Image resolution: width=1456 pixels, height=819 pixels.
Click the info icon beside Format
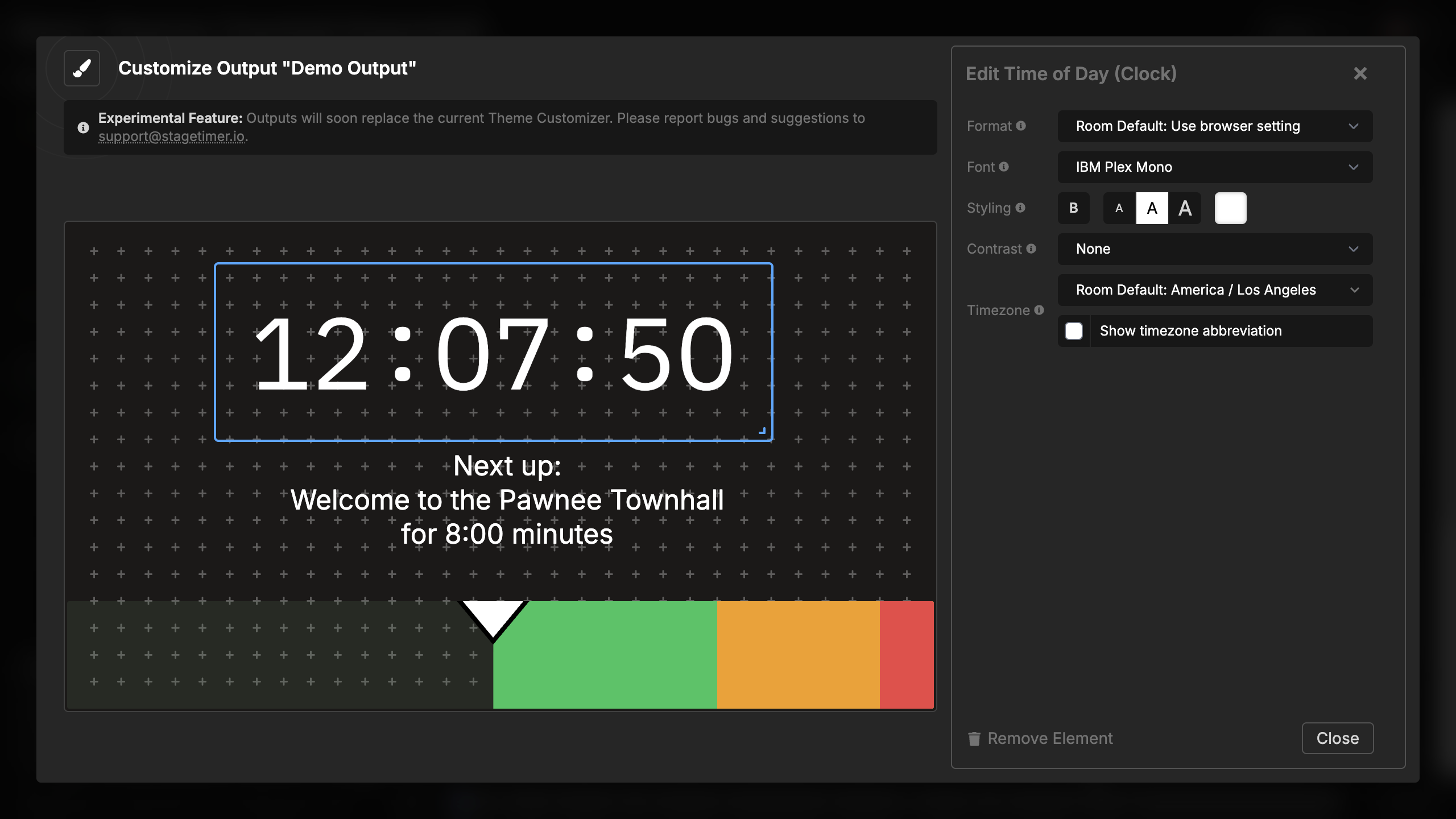pos(1022,126)
